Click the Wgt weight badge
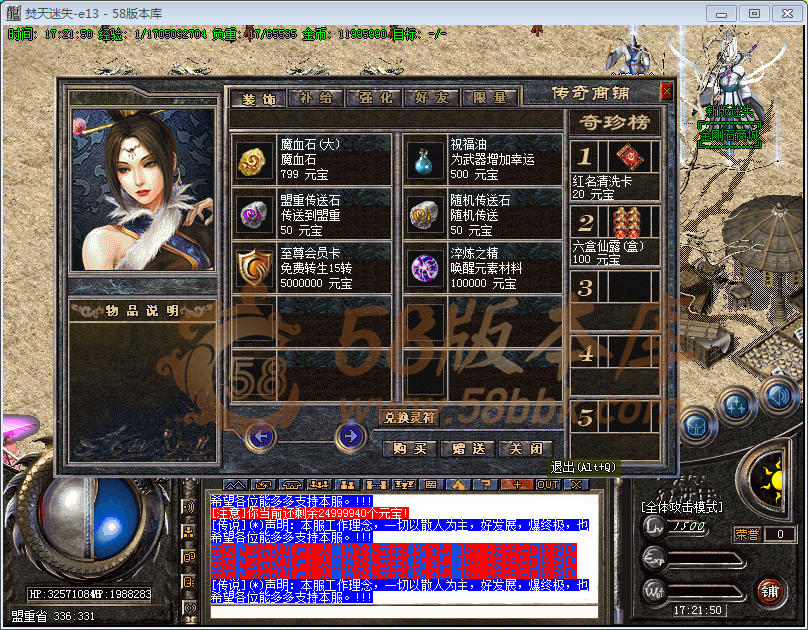 coord(654,591)
